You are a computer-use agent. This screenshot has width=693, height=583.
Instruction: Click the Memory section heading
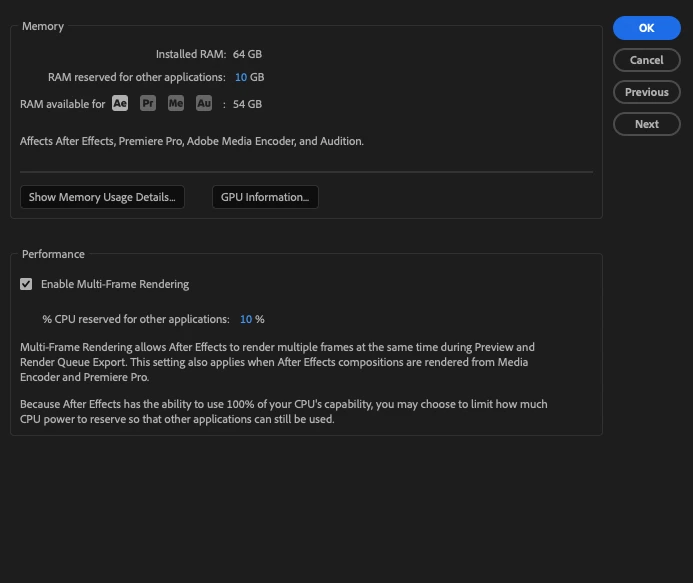(43, 26)
